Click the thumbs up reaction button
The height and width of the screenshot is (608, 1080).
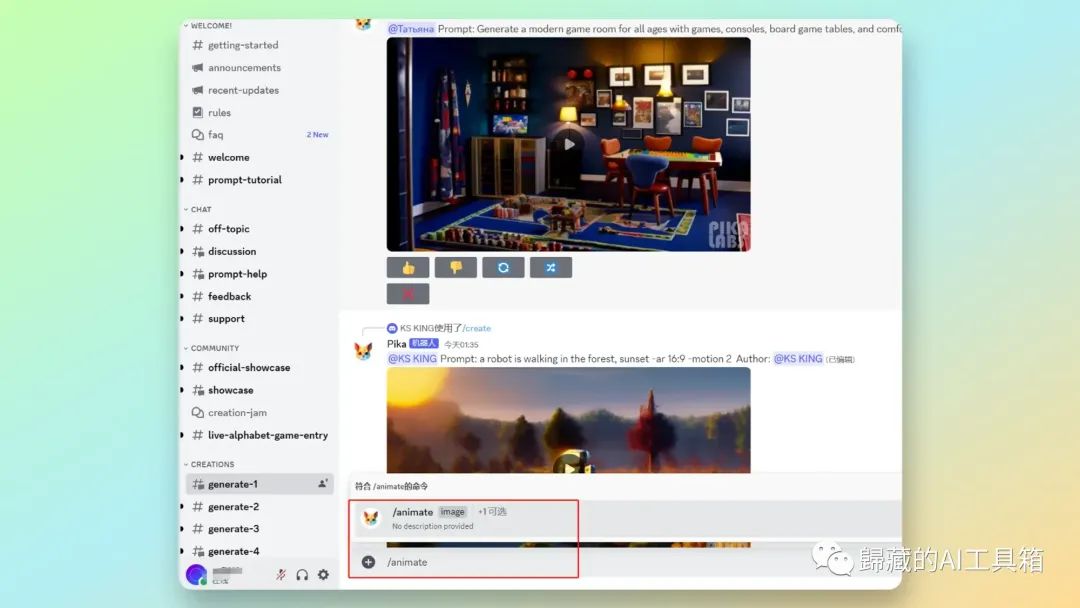pyautogui.click(x=408, y=268)
